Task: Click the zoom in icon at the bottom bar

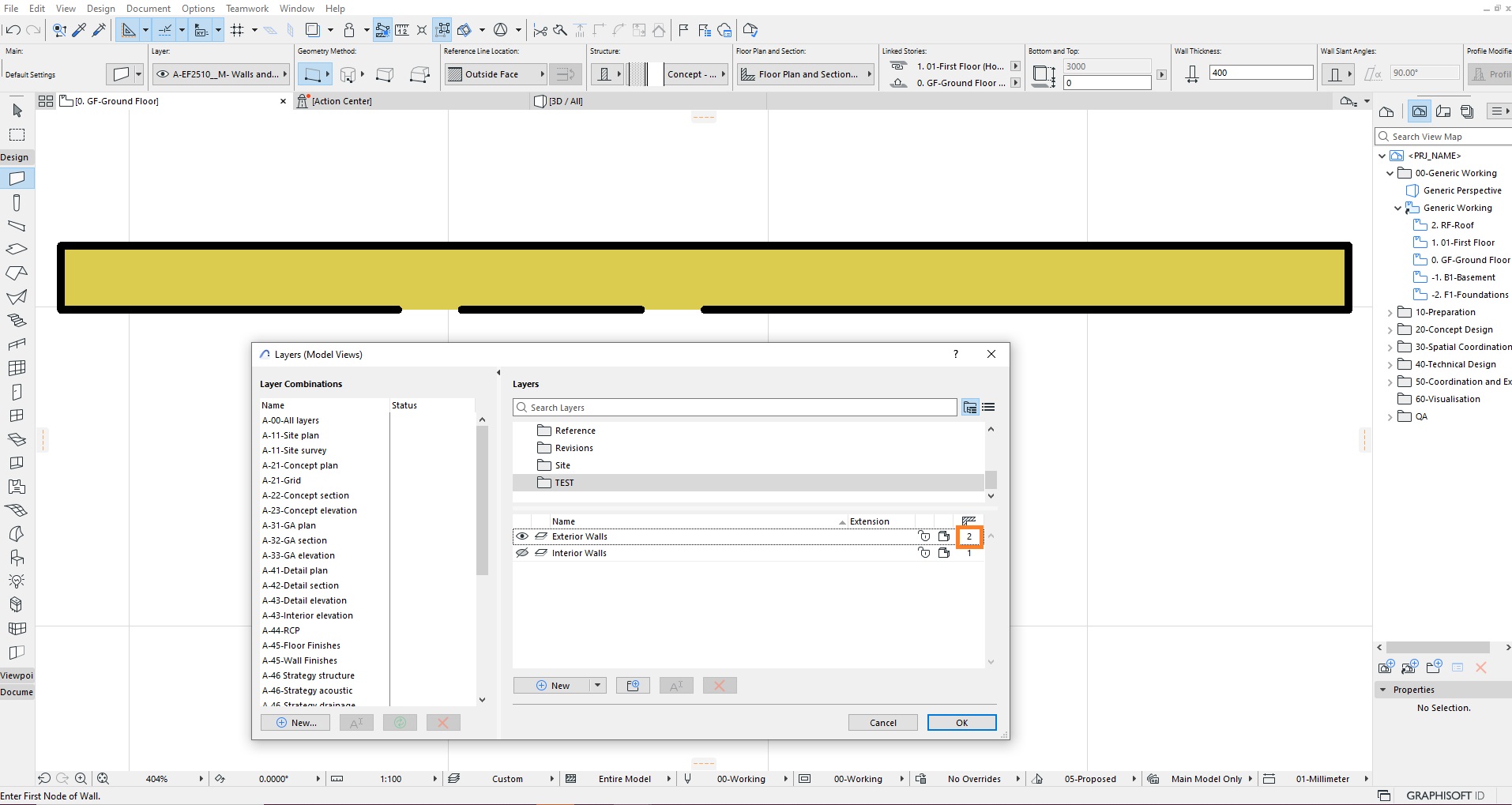Action: (81, 778)
